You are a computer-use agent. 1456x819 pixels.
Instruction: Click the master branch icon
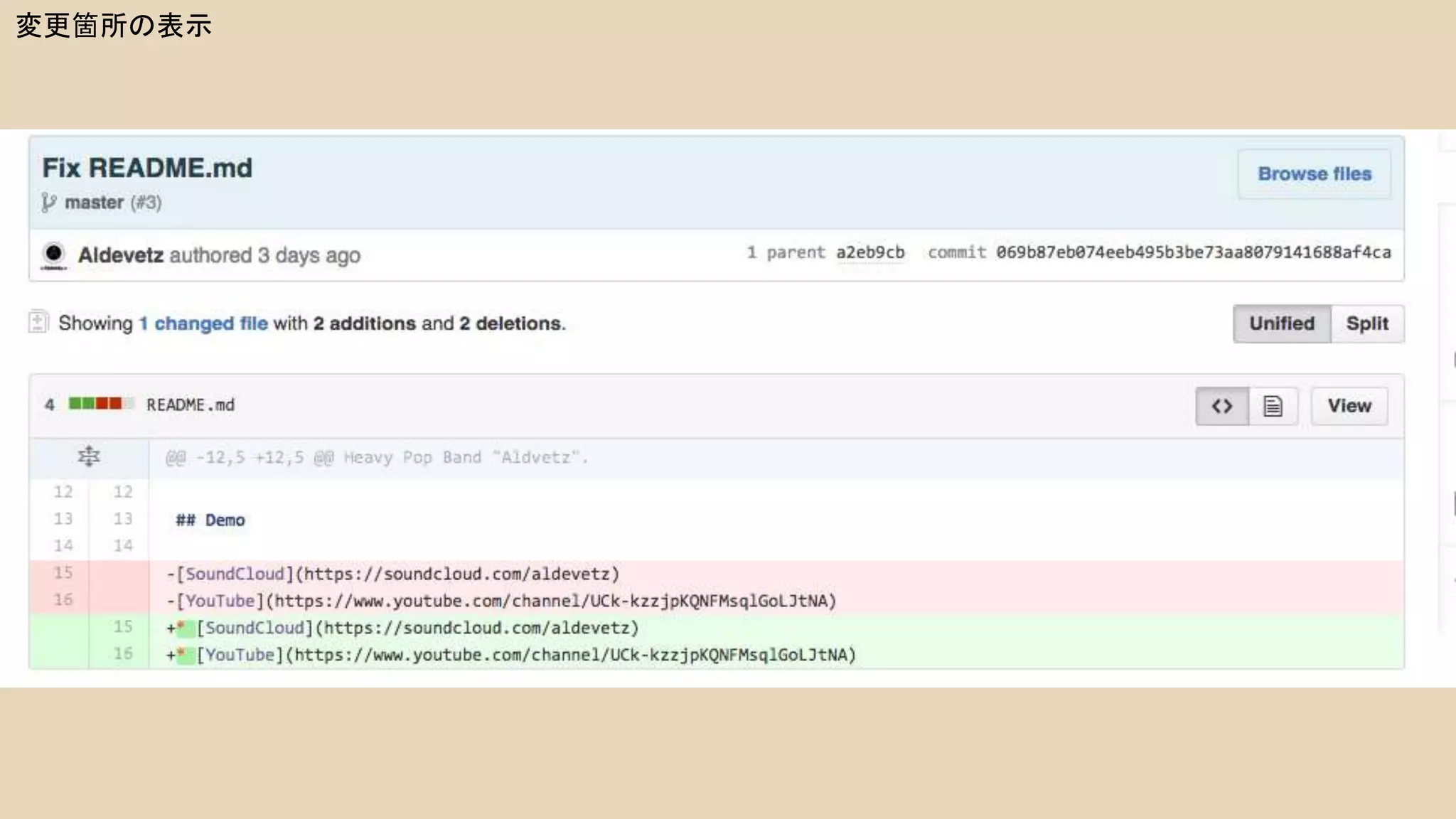pos(48,203)
